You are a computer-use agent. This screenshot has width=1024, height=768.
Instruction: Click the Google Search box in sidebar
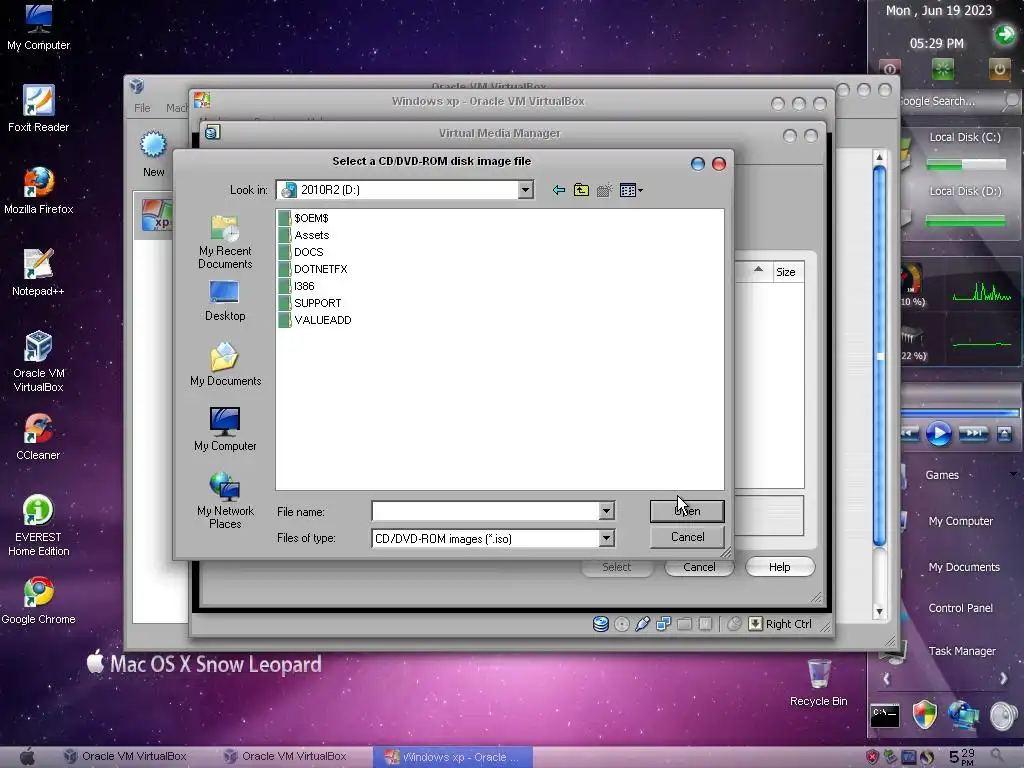[x=950, y=101]
